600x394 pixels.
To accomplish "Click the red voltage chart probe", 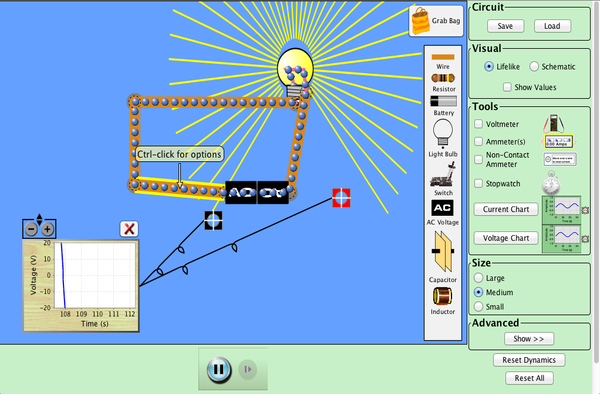I will point(341,198).
